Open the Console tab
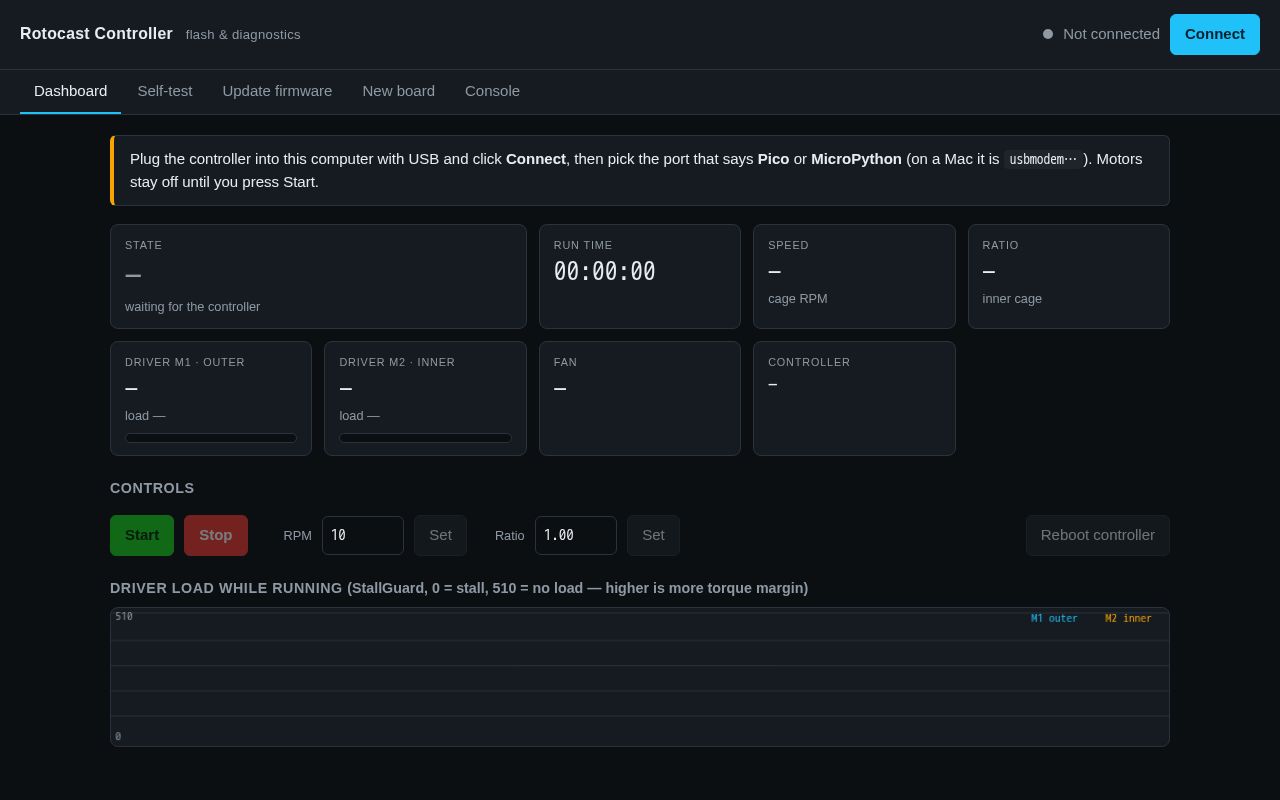 (x=492, y=91)
